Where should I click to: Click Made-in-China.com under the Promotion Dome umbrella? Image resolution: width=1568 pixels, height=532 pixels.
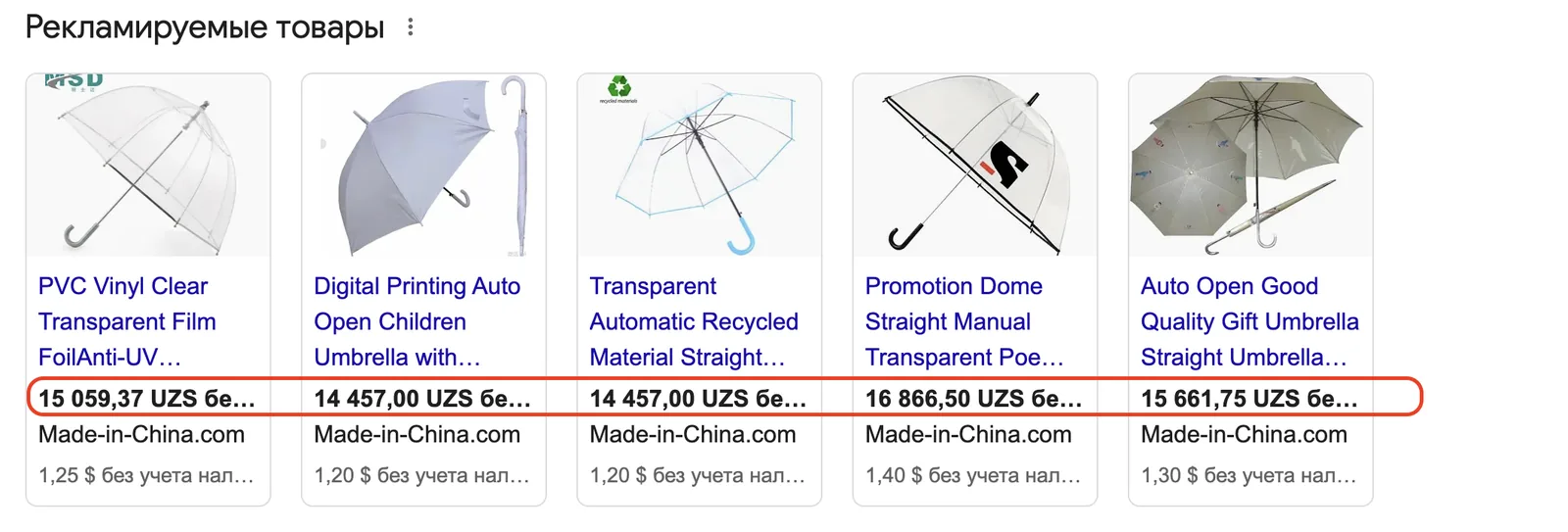968,434
